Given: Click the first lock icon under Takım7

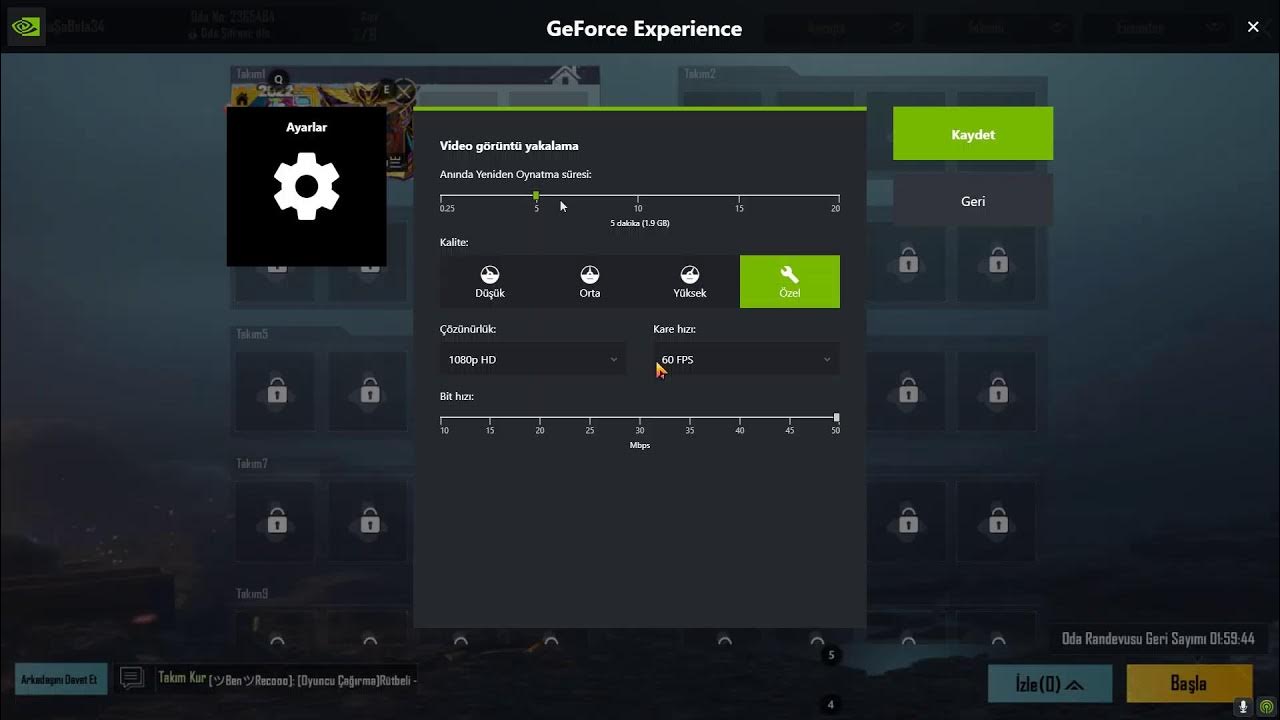Looking at the screenshot, I should point(277,521).
